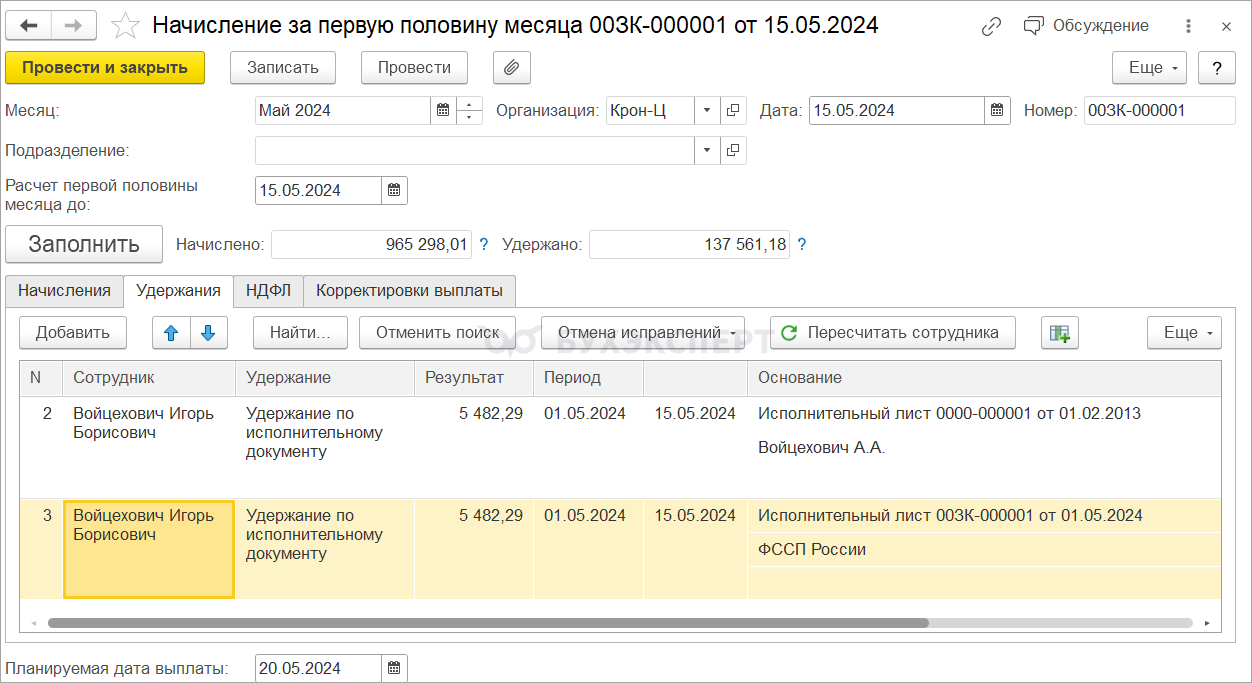Open the Крон-Ц organization card icon
The width and height of the screenshot is (1252, 683).
click(x=734, y=110)
